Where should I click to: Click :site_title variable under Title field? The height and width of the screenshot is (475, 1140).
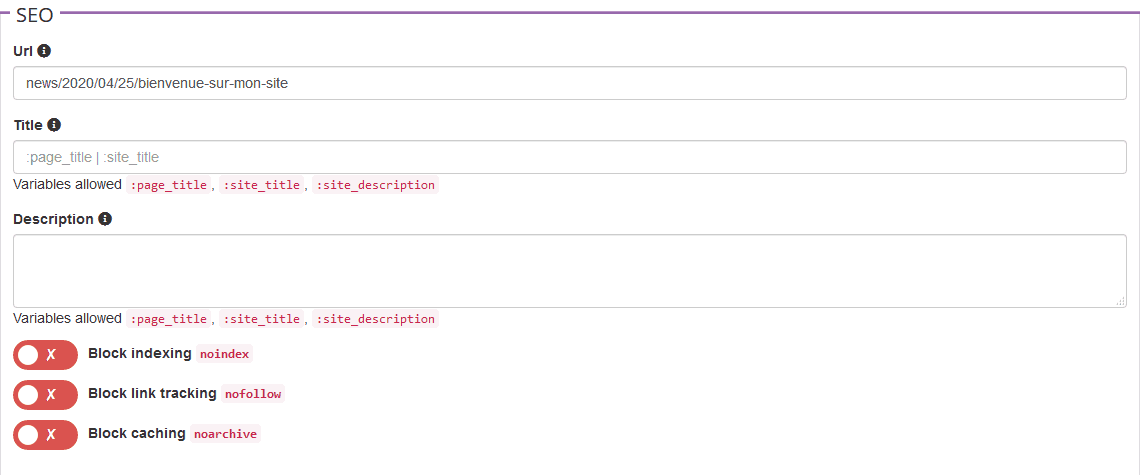pyautogui.click(x=261, y=185)
